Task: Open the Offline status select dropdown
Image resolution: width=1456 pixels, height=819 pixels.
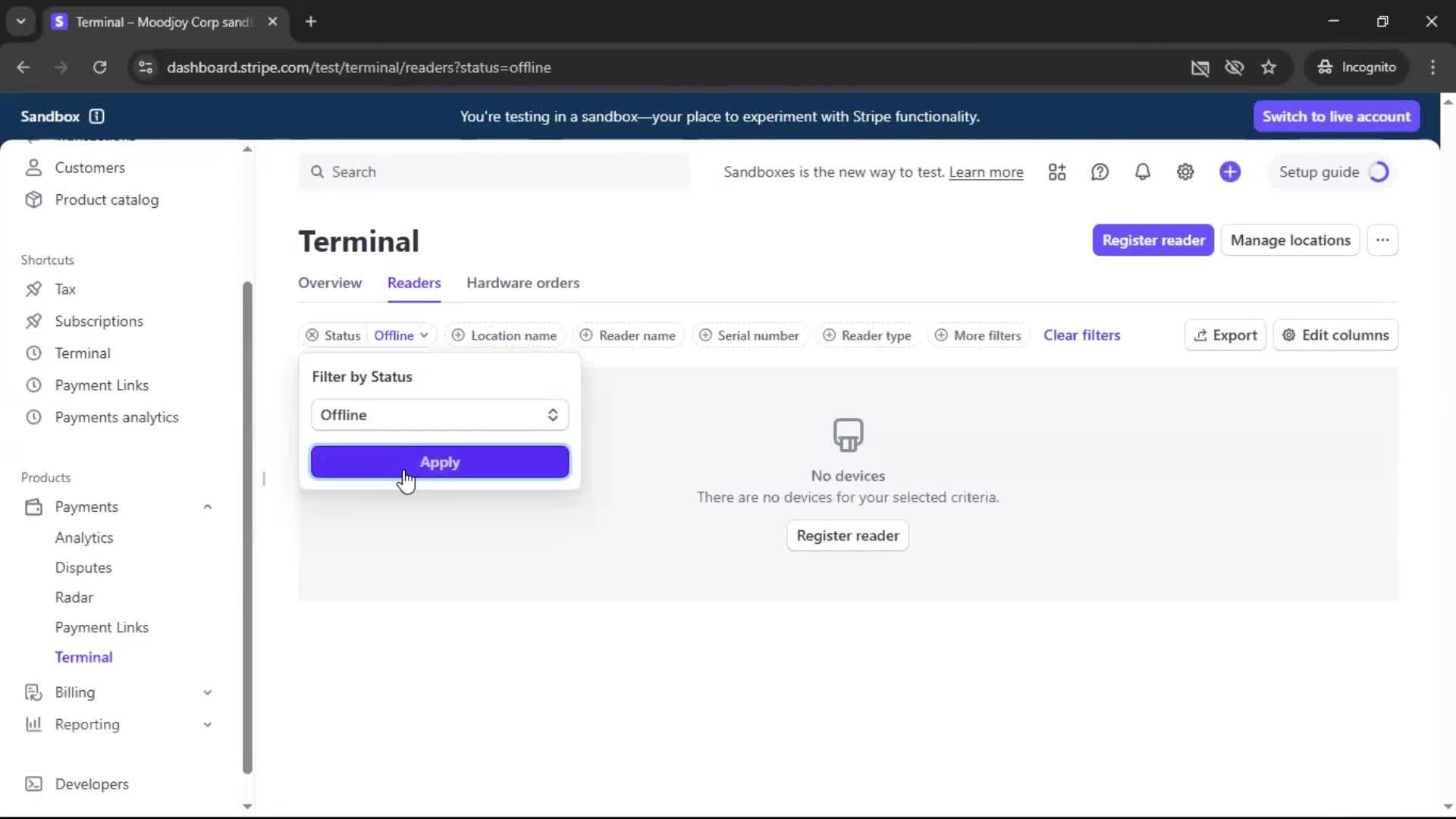Action: pyautogui.click(x=440, y=415)
